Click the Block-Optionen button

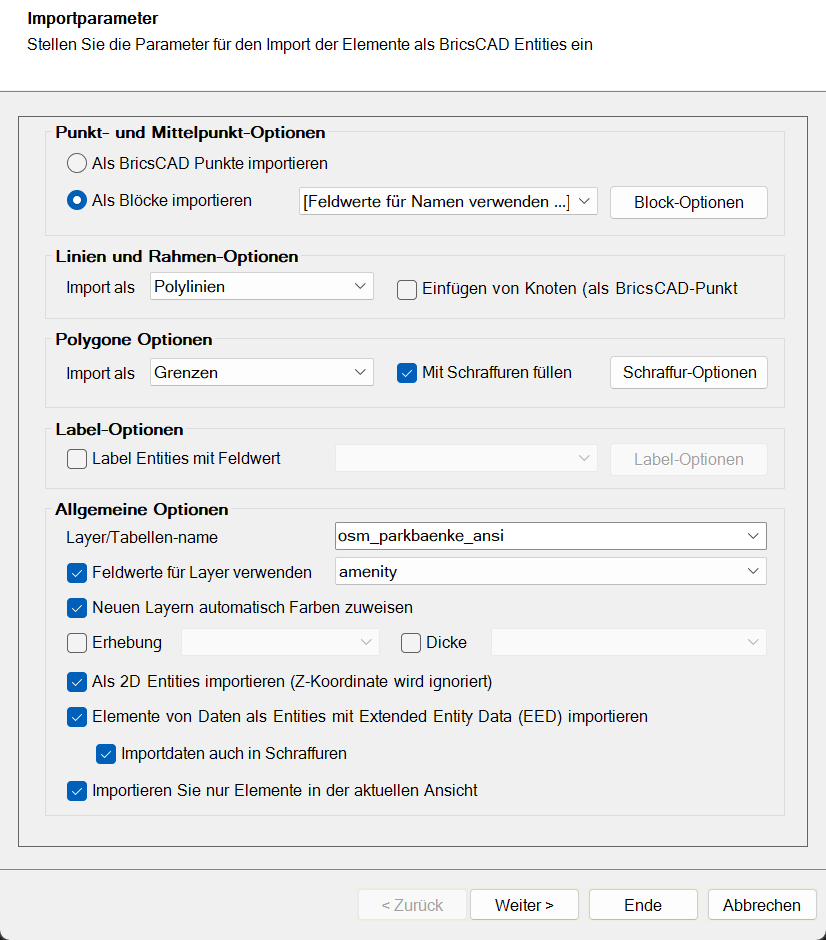[688, 202]
